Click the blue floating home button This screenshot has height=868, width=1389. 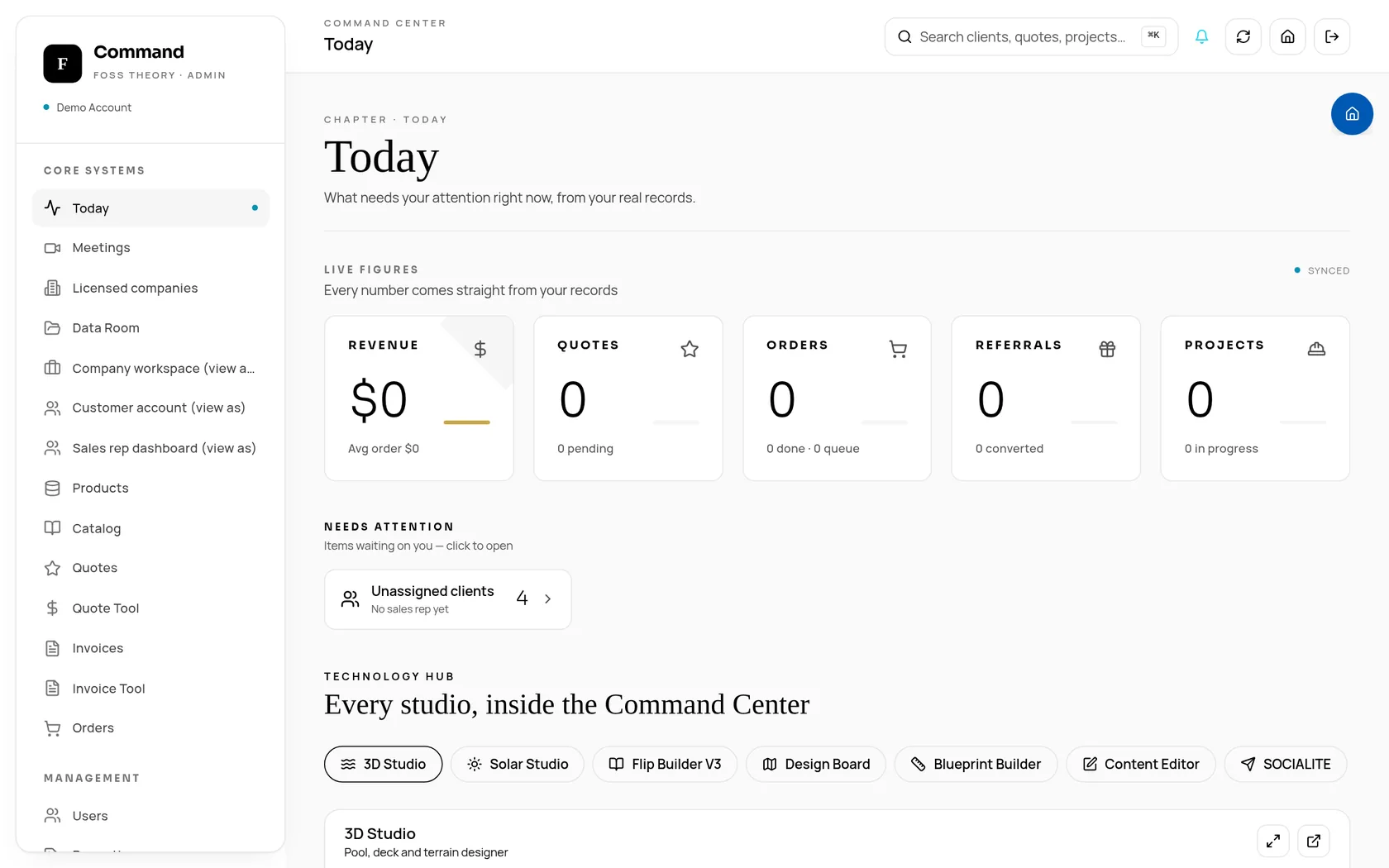coord(1352,114)
